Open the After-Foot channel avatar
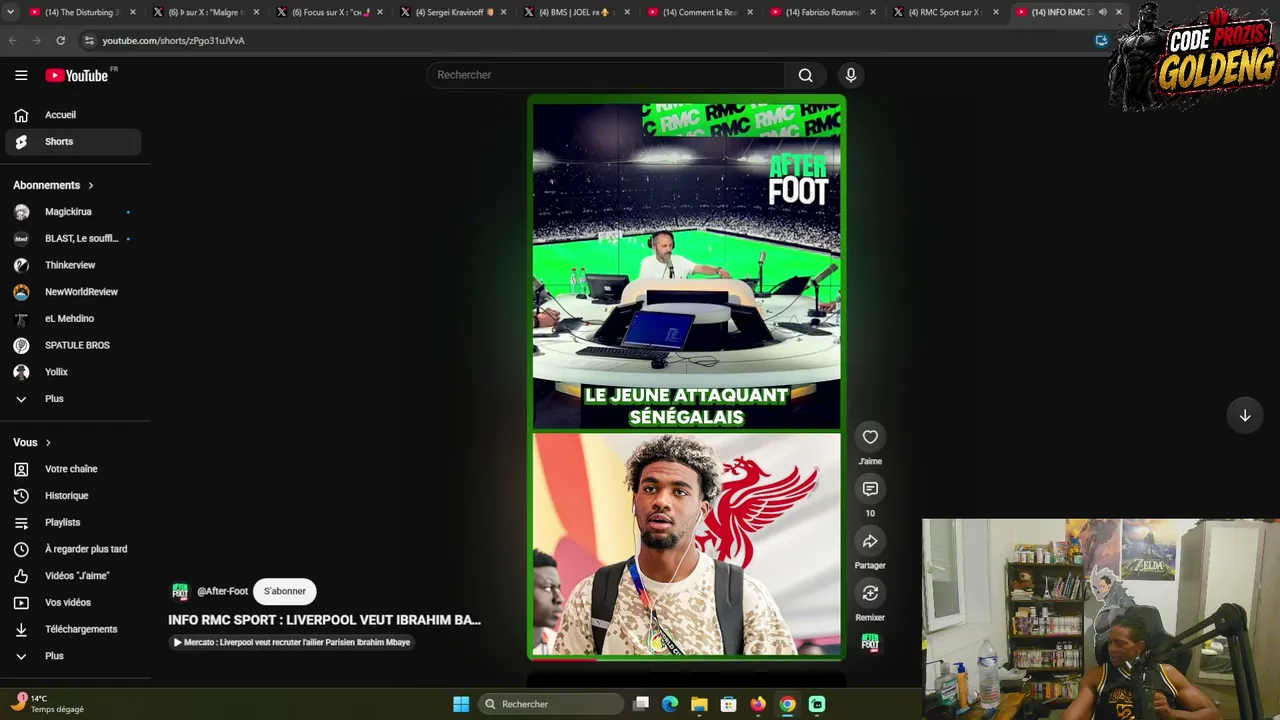Viewport: 1280px width, 720px height. pyautogui.click(x=180, y=591)
